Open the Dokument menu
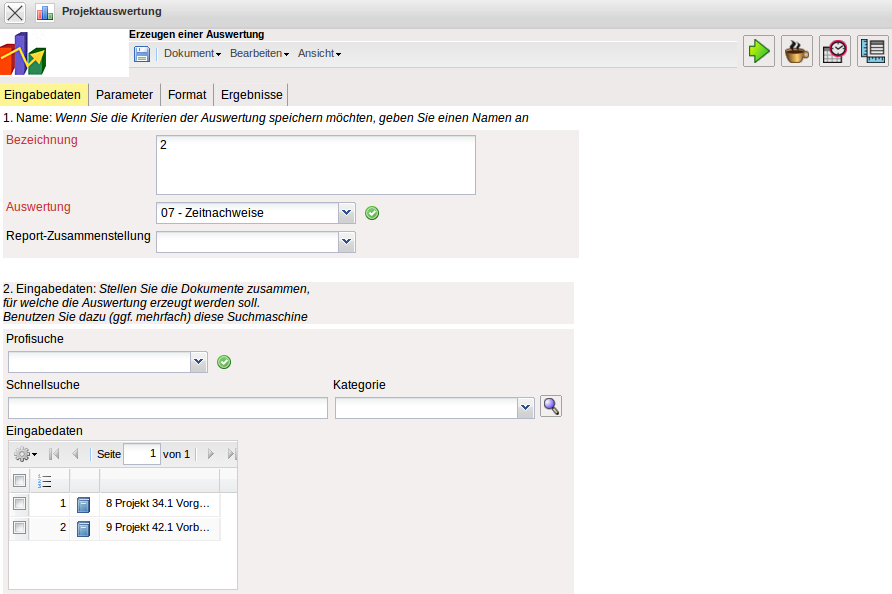892x594 pixels. coord(192,54)
